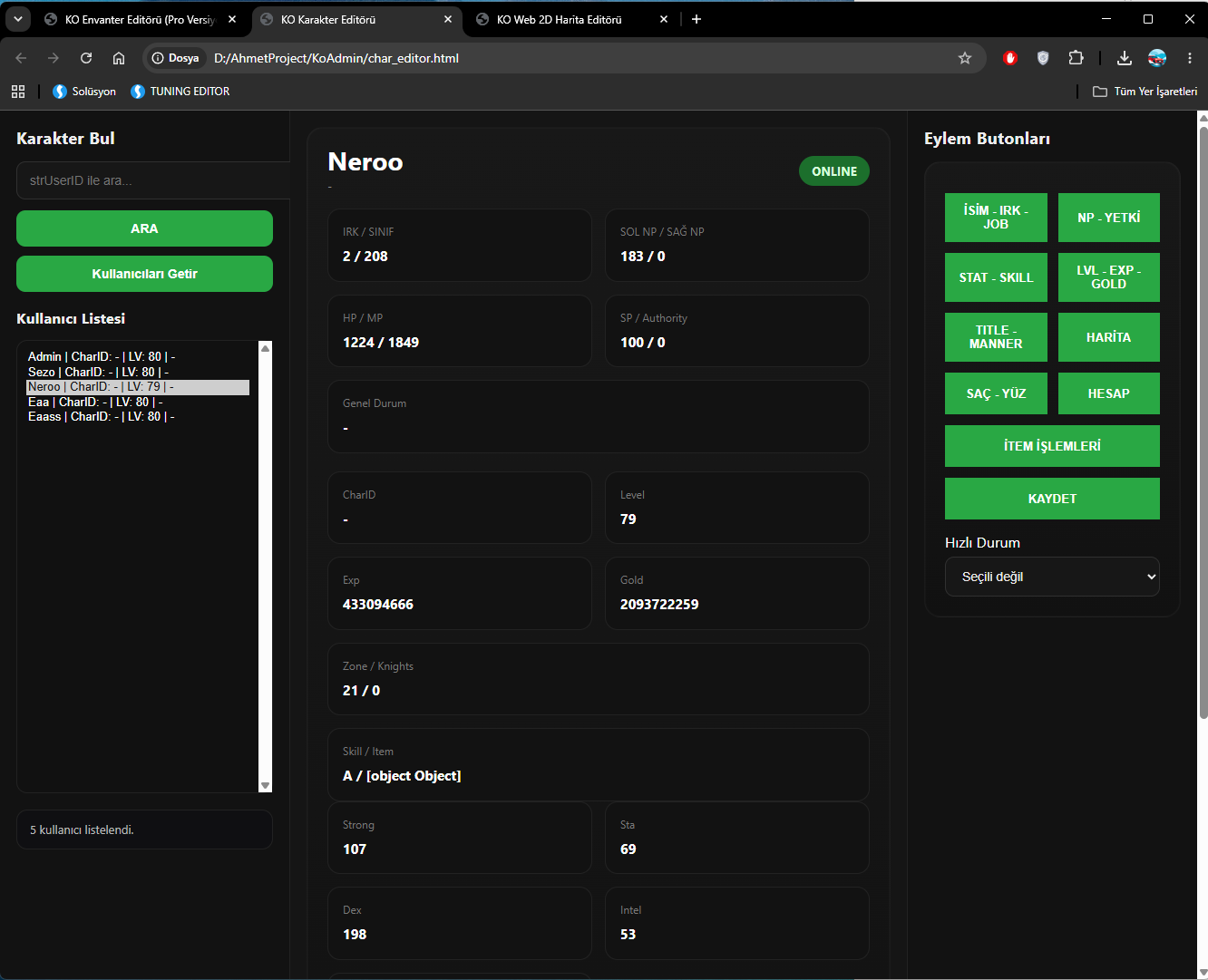Switch to KO Envanter Editörü tab
This screenshot has width=1208, height=980.
pyautogui.click(x=141, y=19)
